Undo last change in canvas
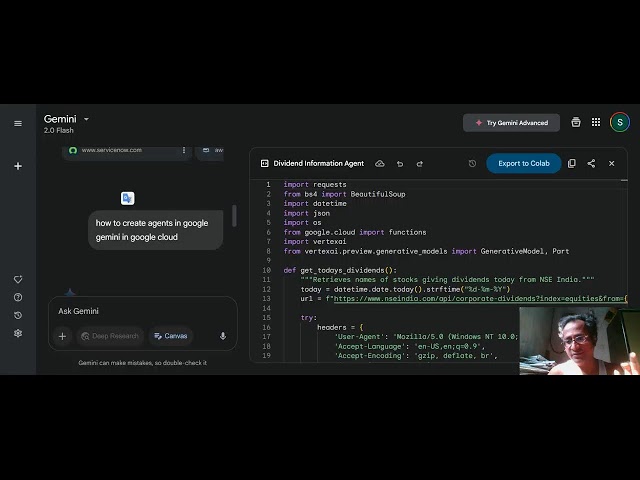 point(400,164)
